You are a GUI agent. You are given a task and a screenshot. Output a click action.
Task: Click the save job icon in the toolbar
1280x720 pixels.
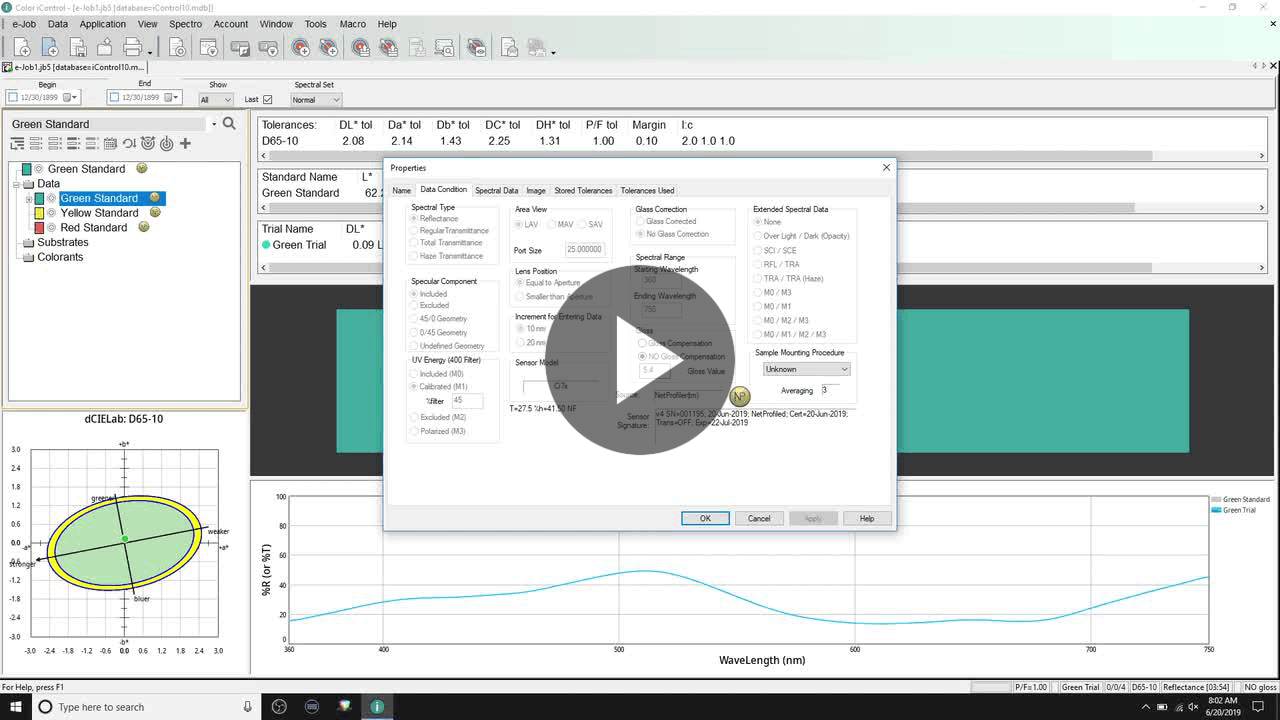(x=78, y=47)
